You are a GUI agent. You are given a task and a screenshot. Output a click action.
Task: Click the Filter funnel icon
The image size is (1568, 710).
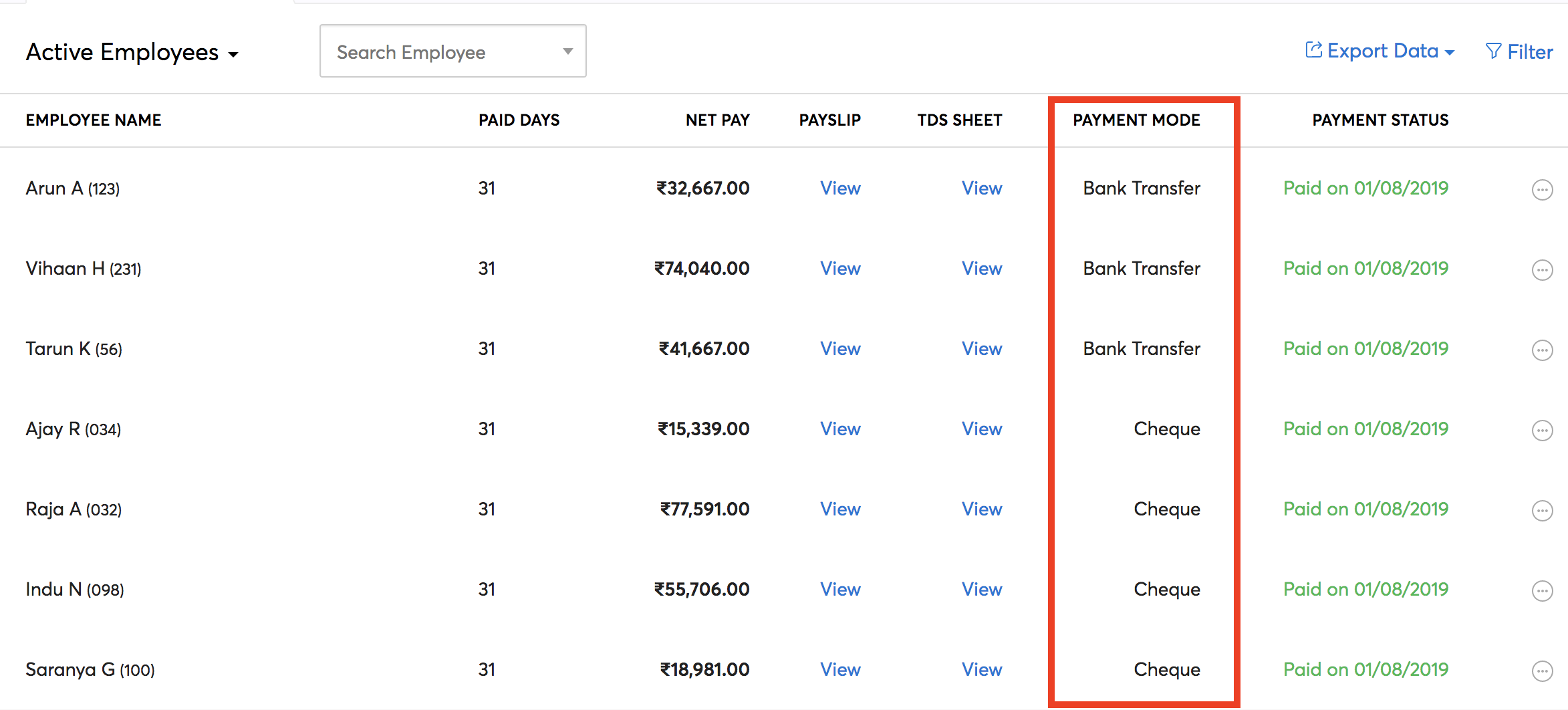coord(1493,51)
